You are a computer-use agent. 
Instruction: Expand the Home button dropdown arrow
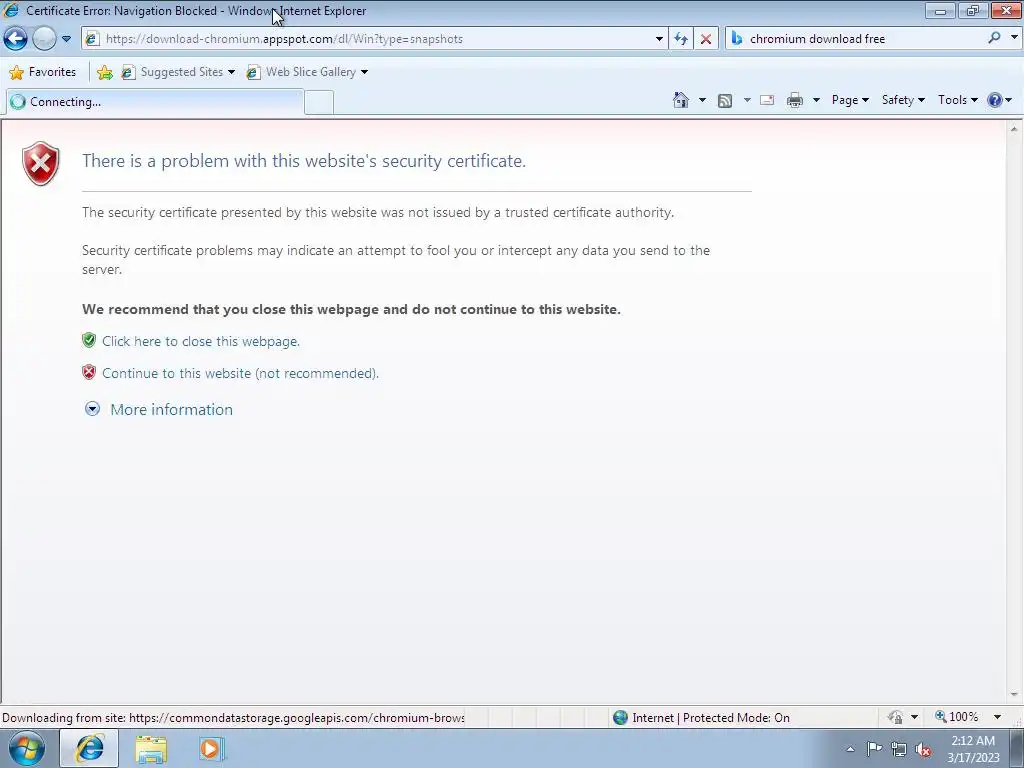click(703, 100)
